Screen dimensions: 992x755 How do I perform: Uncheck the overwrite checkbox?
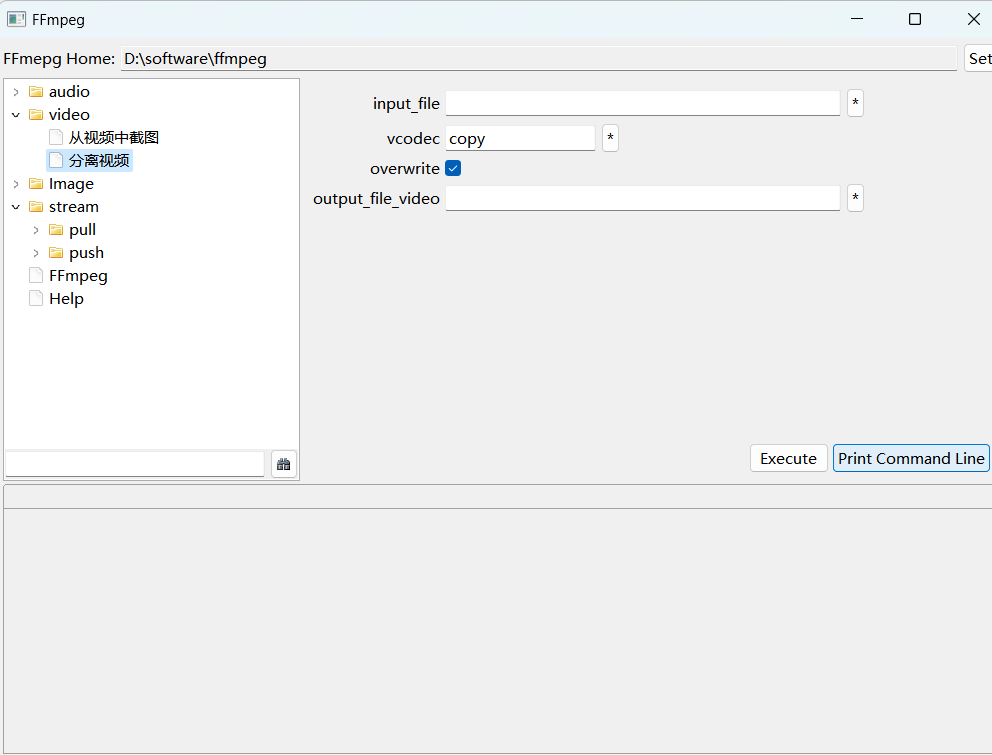click(x=453, y=168)
